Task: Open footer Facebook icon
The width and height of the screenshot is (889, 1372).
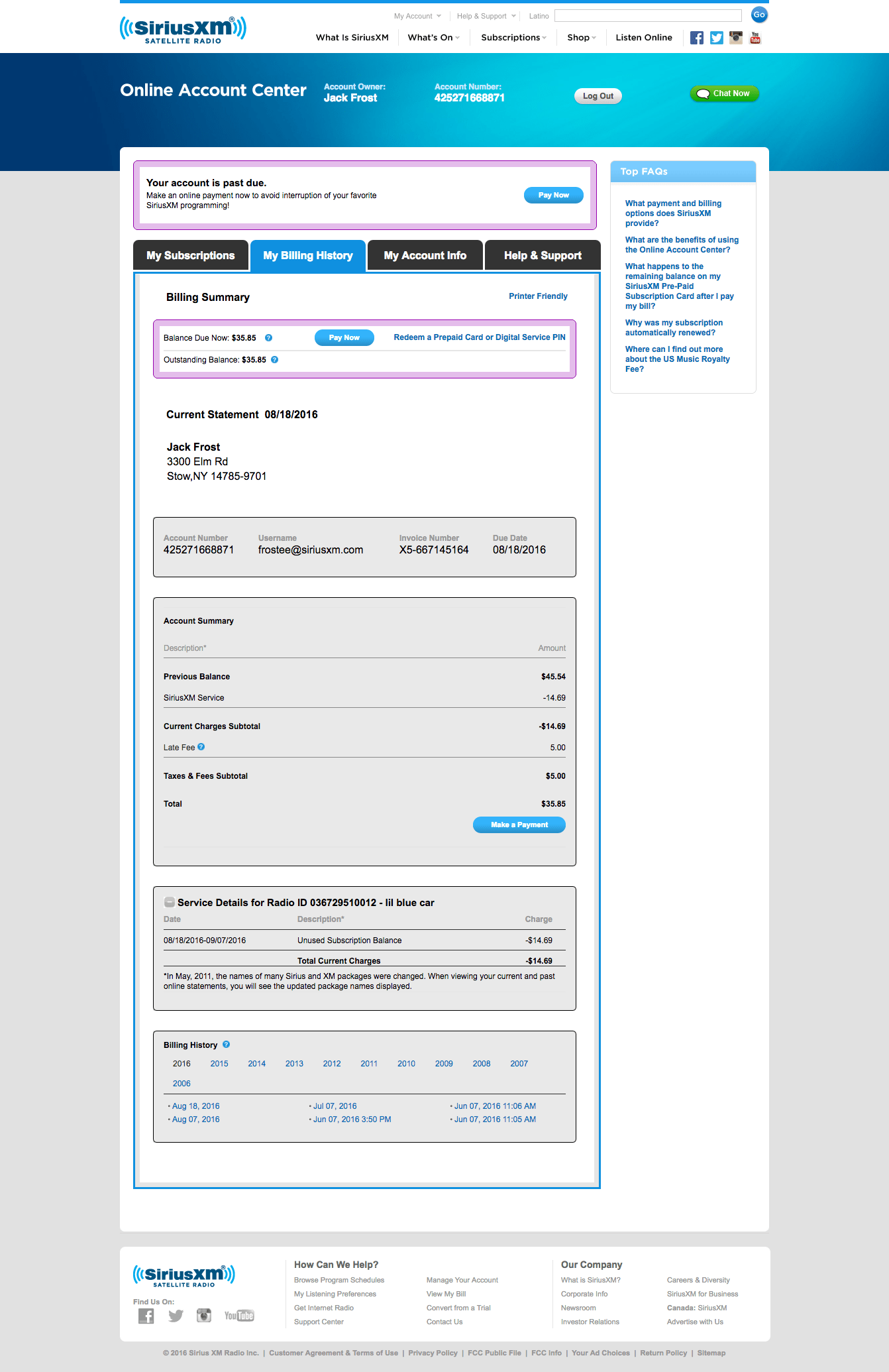Action: 146,1316
